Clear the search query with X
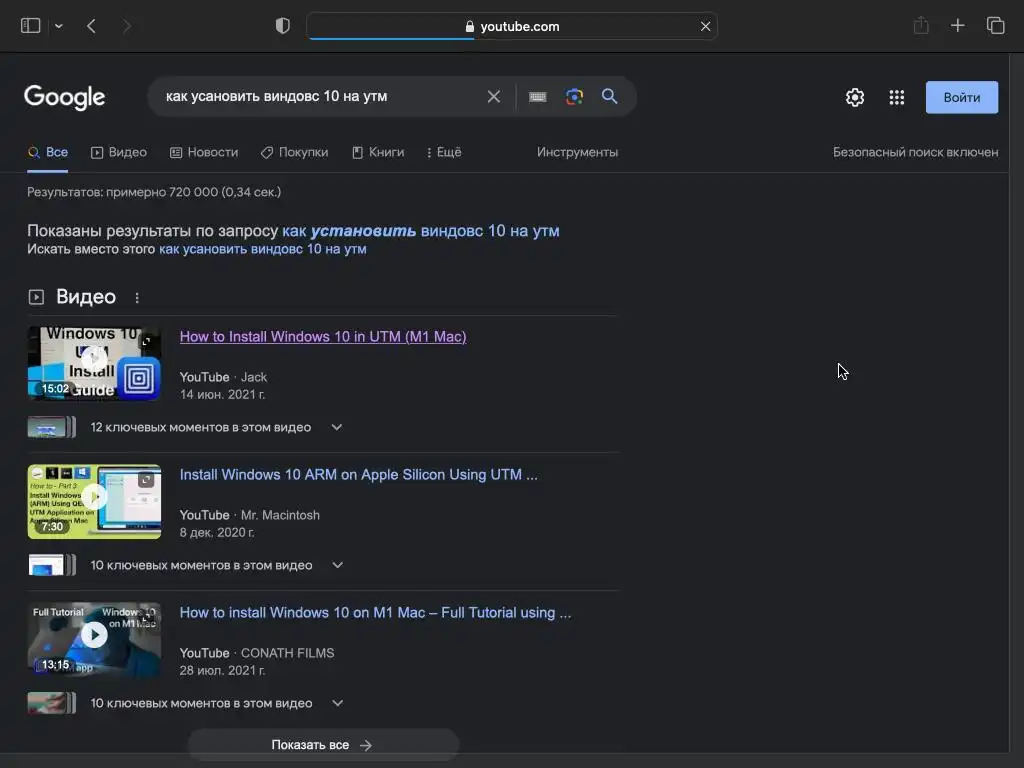Screen dimensions: 1024x768 [x=494, y=97]
